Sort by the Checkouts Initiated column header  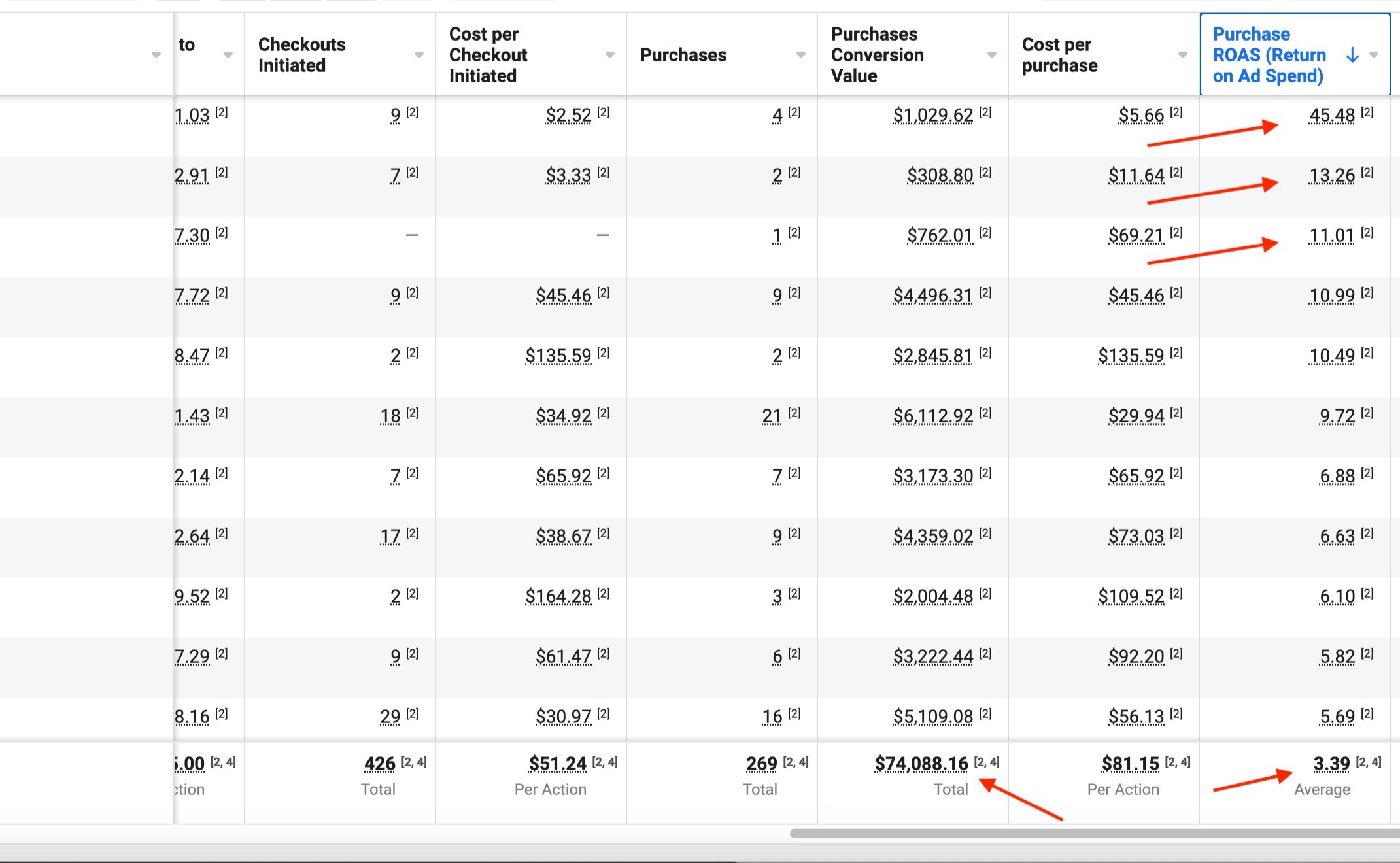[301, 55]
